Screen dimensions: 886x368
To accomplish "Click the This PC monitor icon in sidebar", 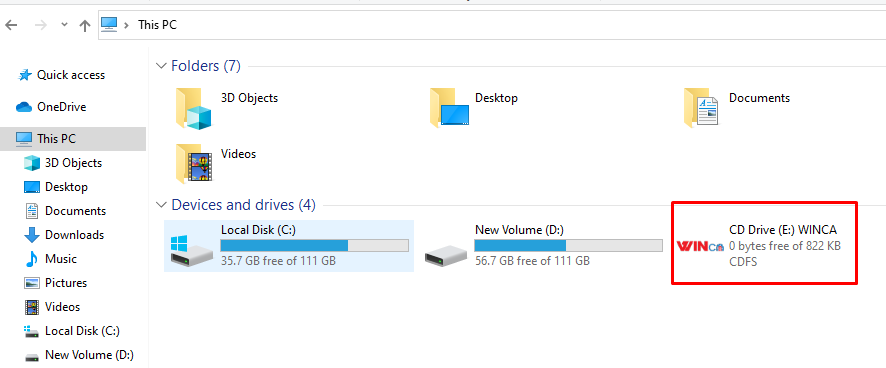I will [24, 138].
